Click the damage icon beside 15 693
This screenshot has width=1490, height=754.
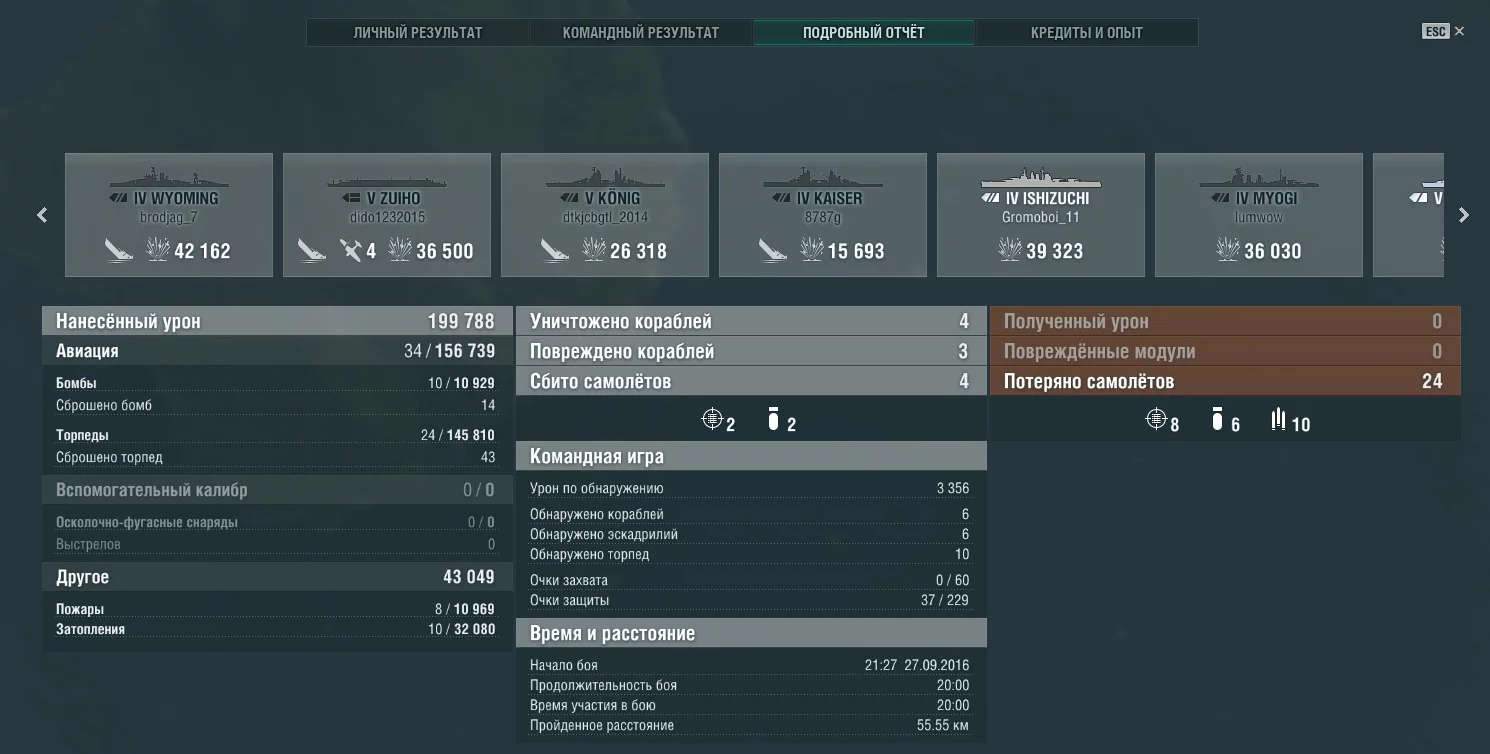pyautogui.click(x=811, y=250)
